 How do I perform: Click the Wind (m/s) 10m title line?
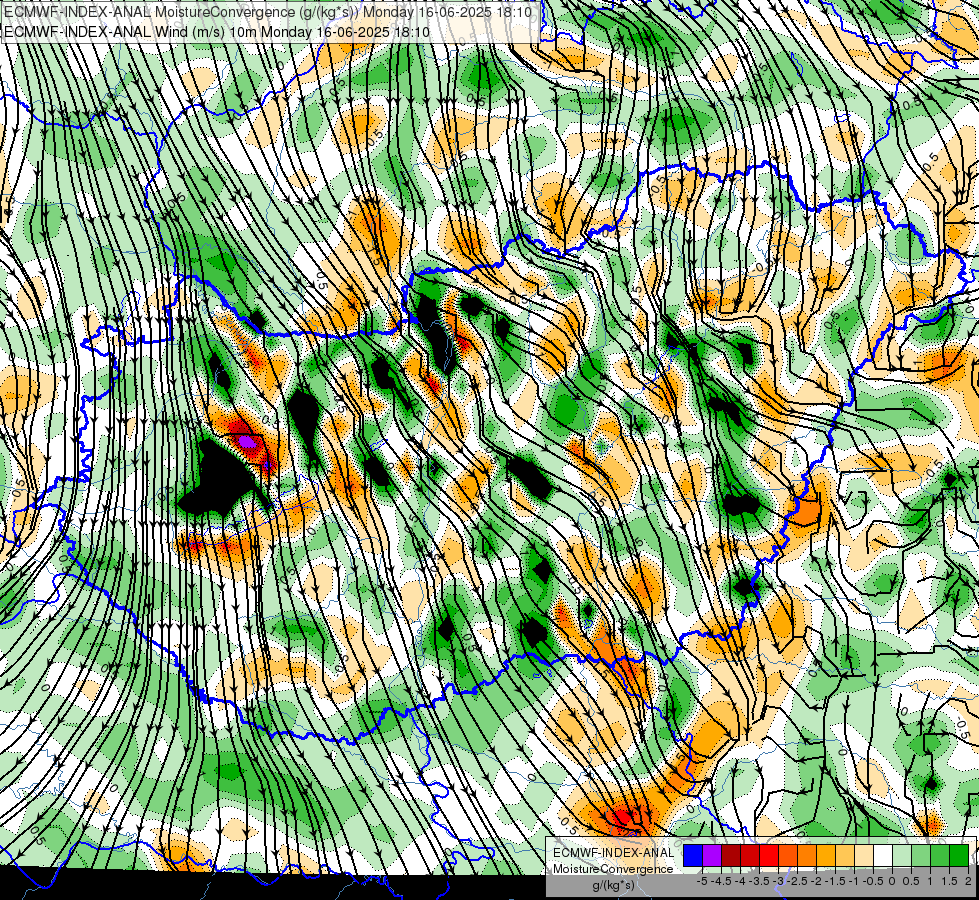coord(216,31)
